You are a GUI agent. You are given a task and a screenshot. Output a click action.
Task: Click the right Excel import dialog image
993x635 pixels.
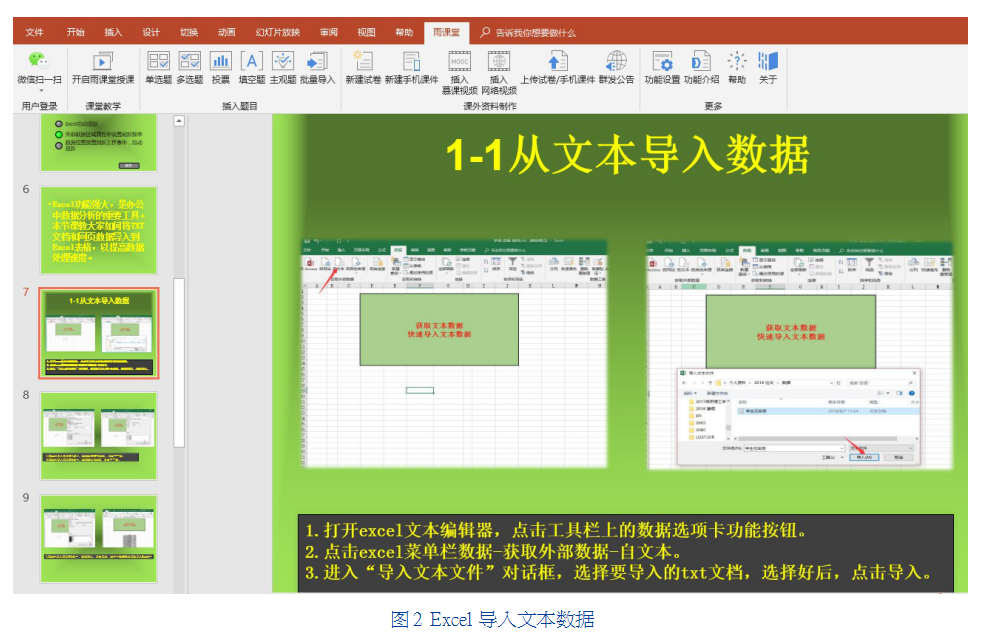[x=799, y=355]
